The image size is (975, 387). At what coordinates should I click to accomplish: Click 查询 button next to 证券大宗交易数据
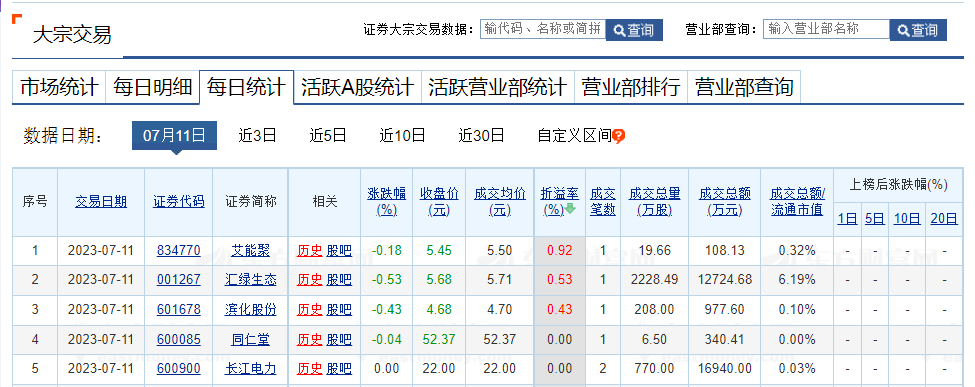[x=634, y=29]
